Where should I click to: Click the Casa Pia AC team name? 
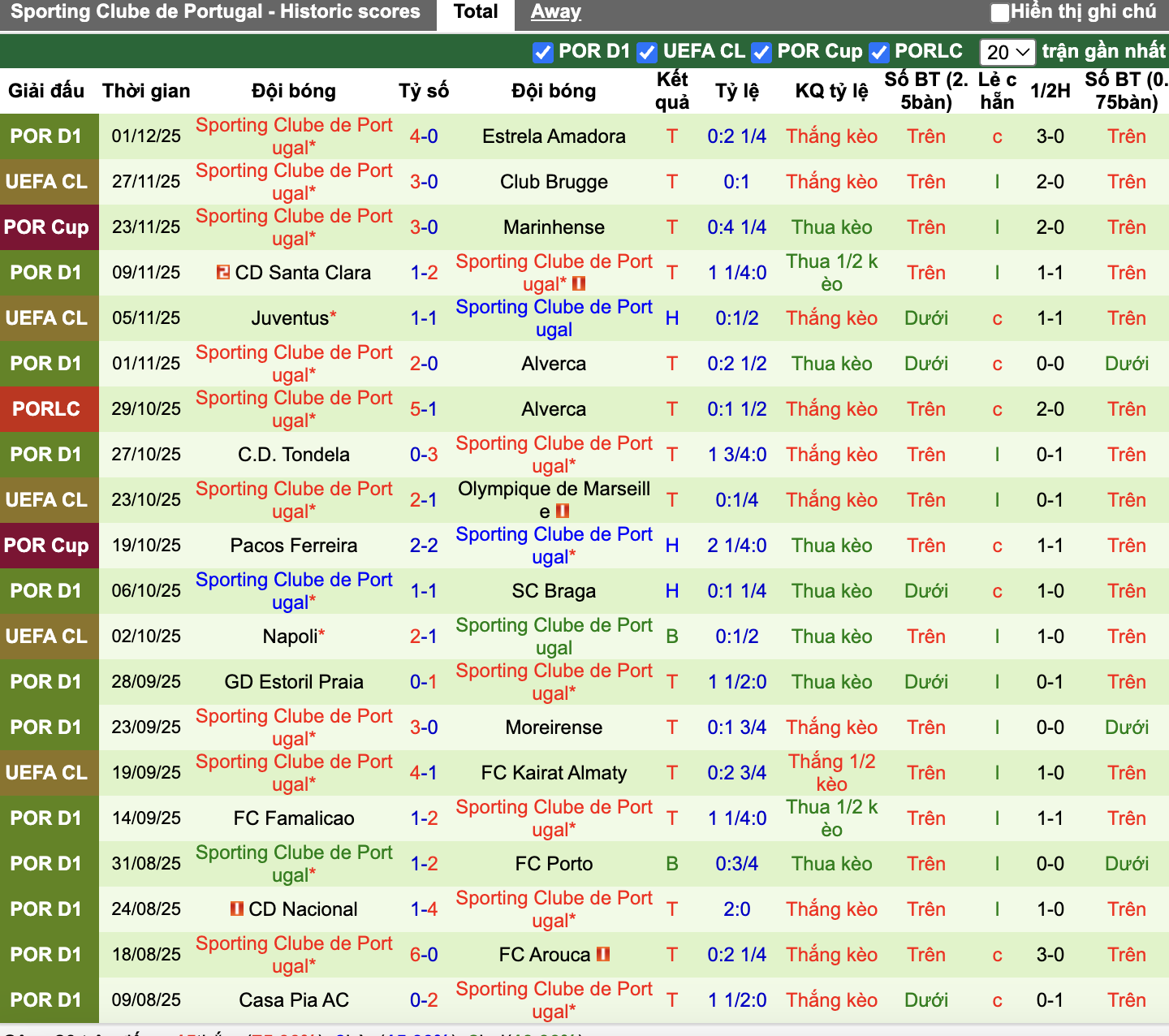pos(294,1000)
